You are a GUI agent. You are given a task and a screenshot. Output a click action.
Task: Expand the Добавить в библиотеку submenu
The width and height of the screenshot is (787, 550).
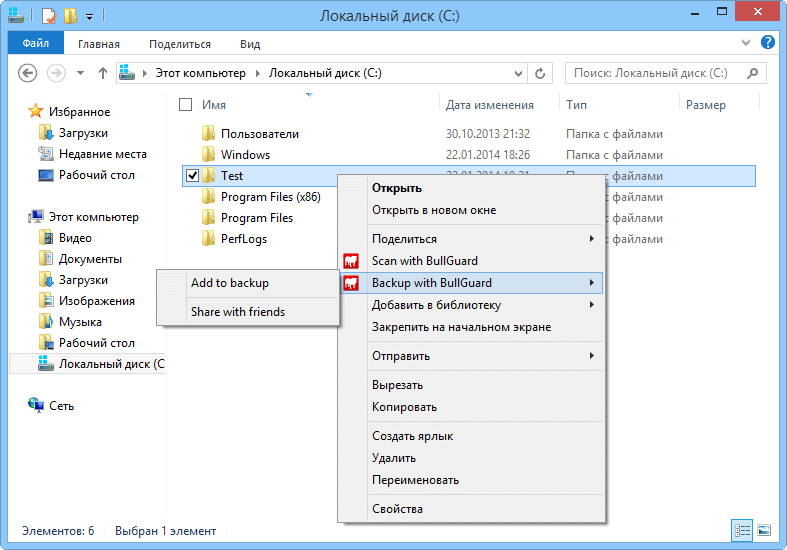592,305
